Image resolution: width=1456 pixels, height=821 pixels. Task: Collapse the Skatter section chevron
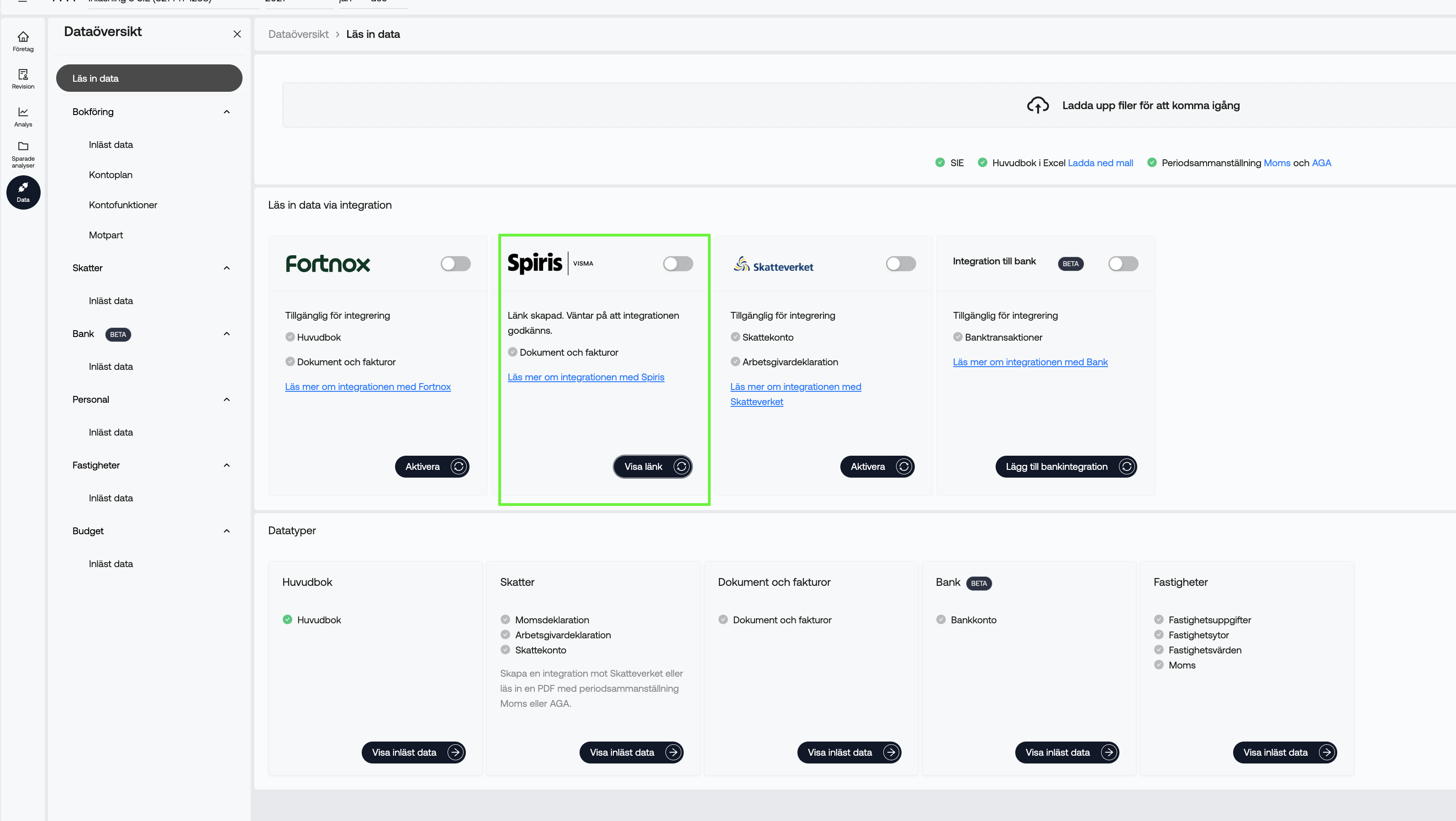227,268
